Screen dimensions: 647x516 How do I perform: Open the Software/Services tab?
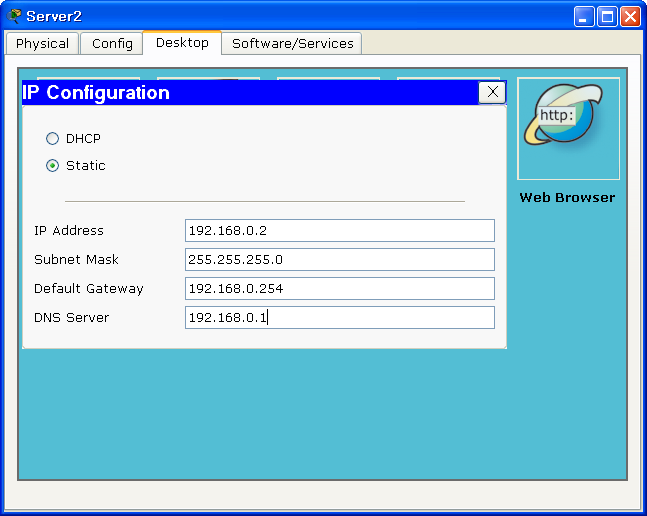point(292,43)
